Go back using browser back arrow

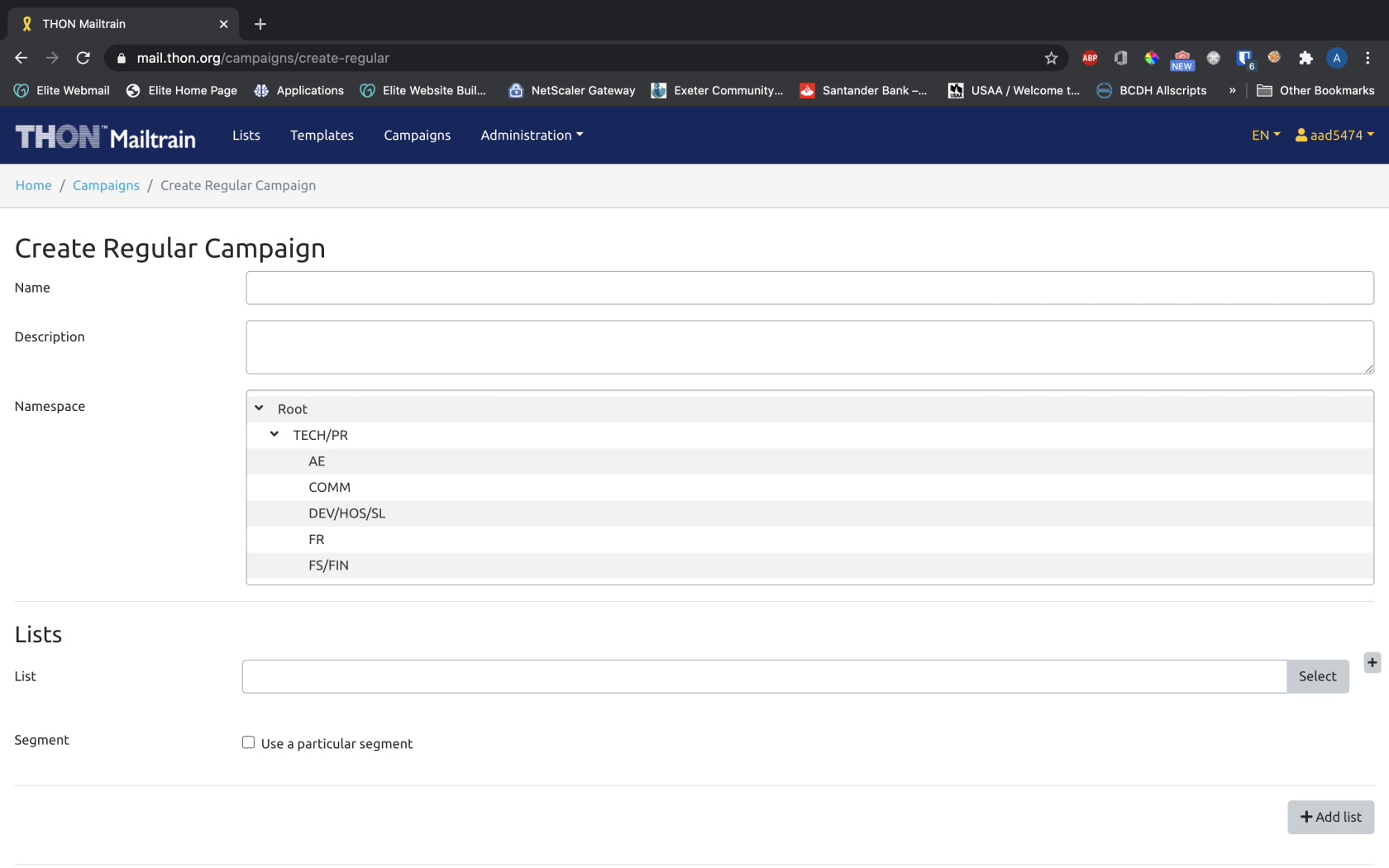(x=21, y=58)
